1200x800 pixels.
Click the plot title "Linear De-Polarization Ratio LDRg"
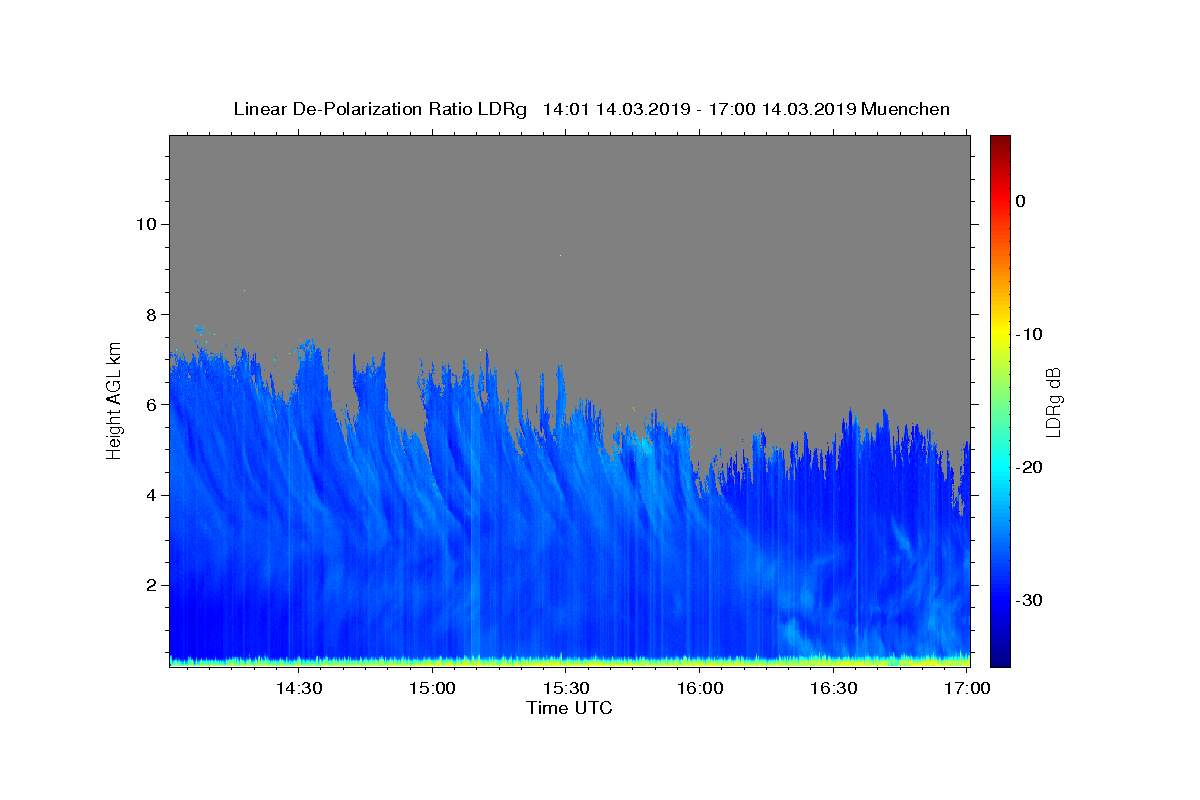[x=380, y=109]
